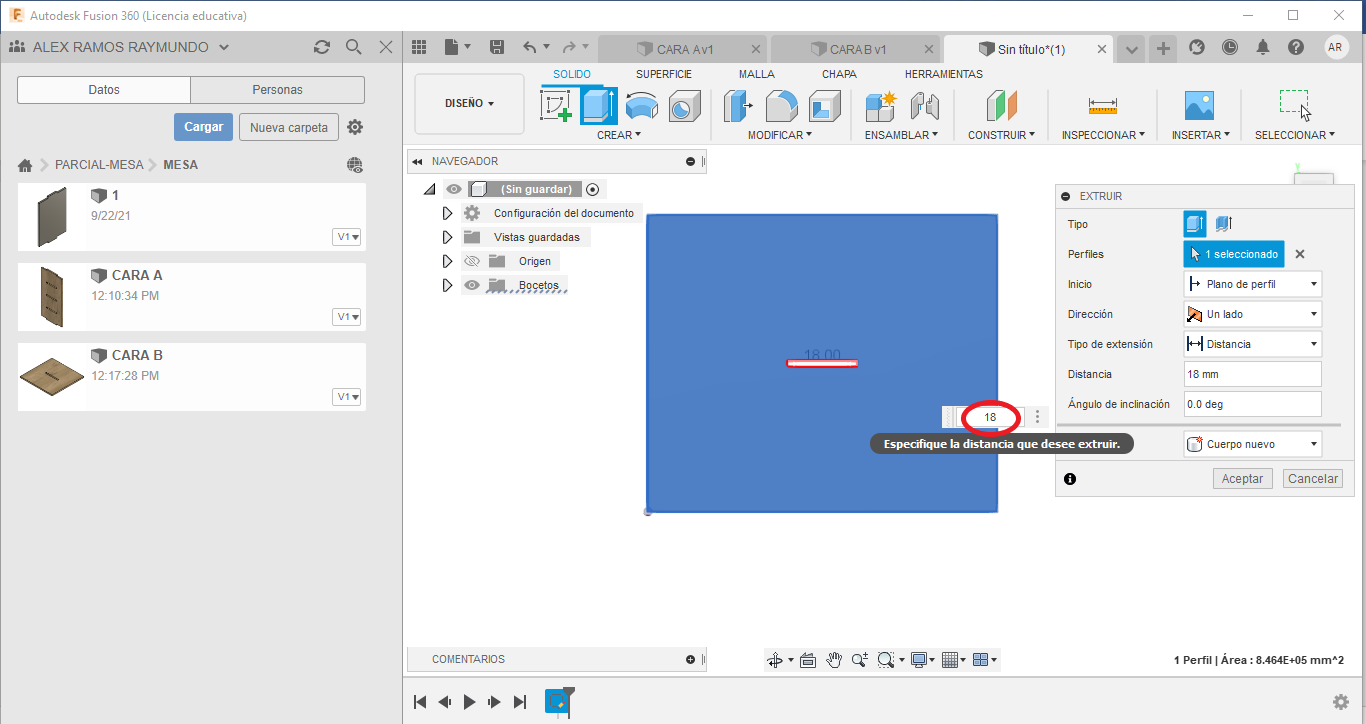Select the Joint tool icon
This screenshot has height=724, width=1366.
924,105
